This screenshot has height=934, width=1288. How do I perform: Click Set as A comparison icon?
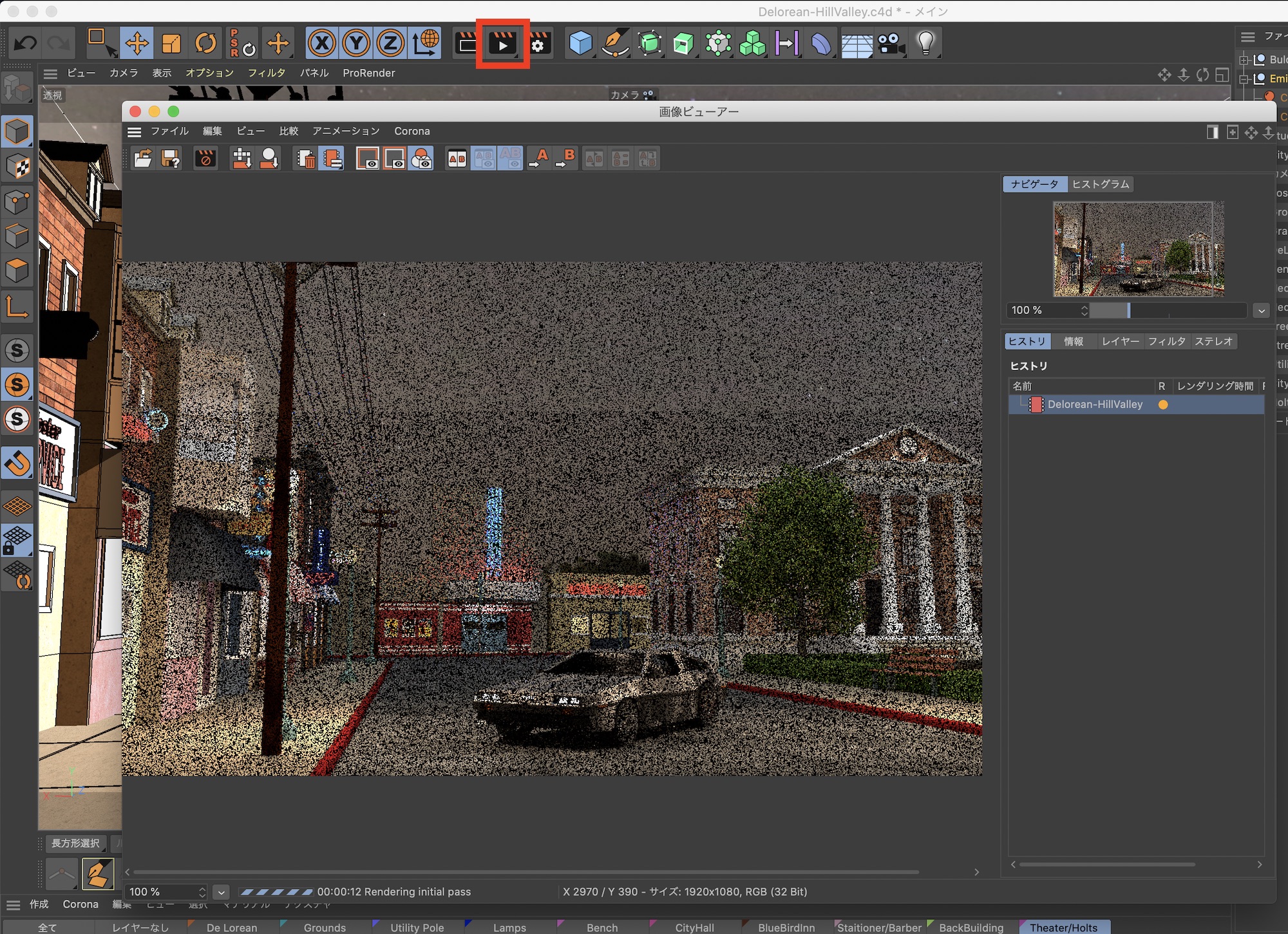[x=538, y=158]
